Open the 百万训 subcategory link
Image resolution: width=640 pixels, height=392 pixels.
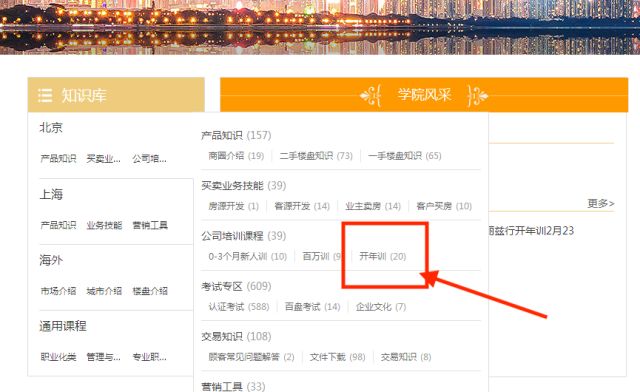(321, 256)
